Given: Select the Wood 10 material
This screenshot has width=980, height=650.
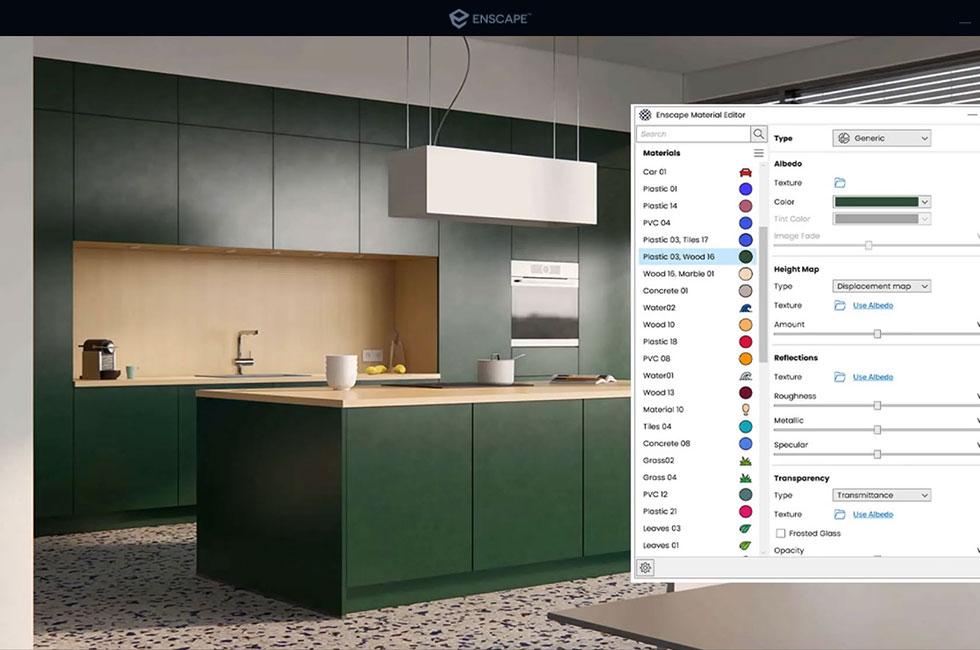Looking at the screenshot, I should [x=697, y=324].
